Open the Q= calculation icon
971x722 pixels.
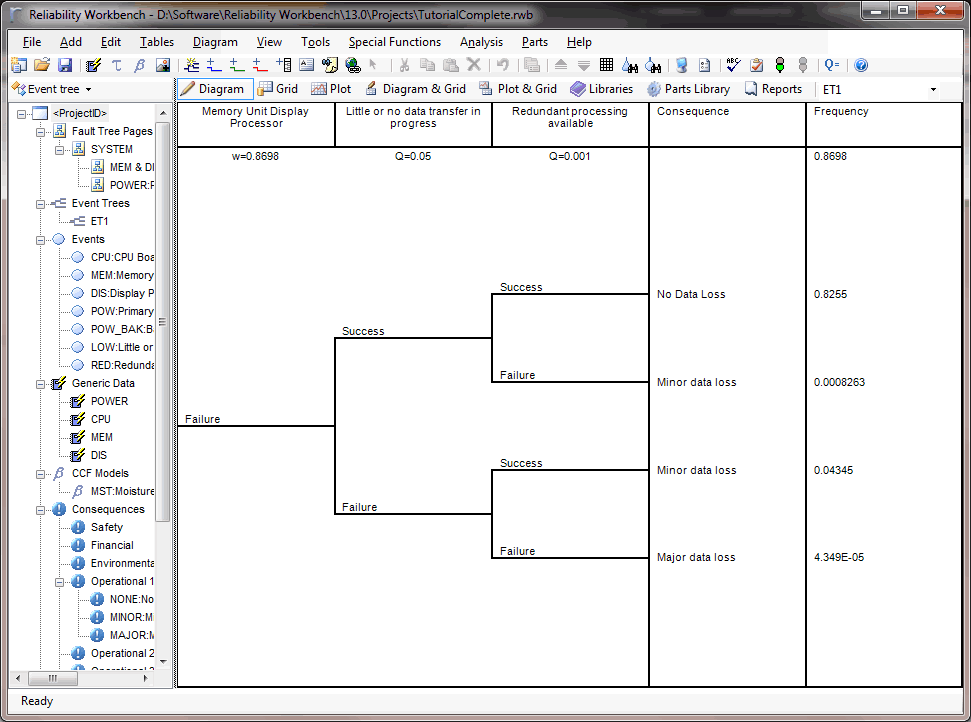pyautogui.click(x=832, y=65)
